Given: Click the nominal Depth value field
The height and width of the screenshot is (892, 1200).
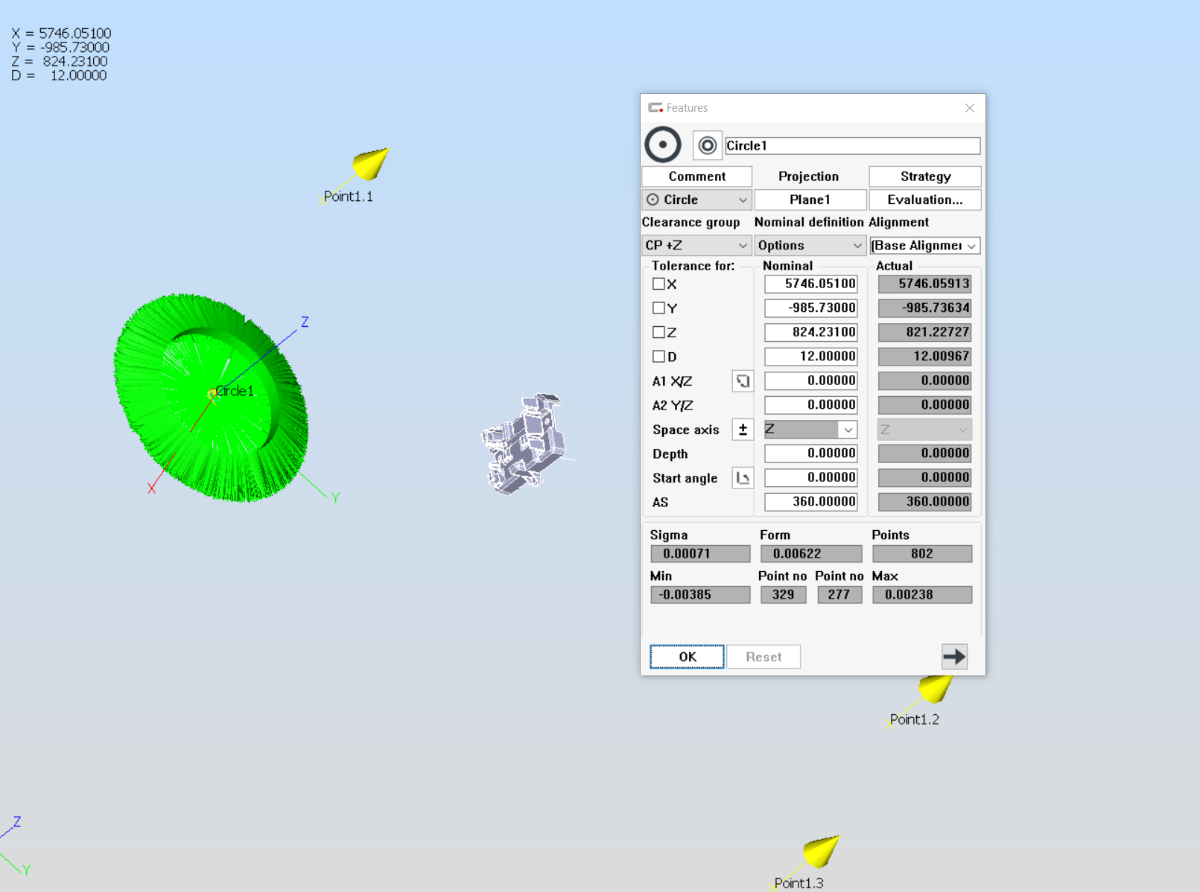Looking at the screenshot, I should click(811, 453).
